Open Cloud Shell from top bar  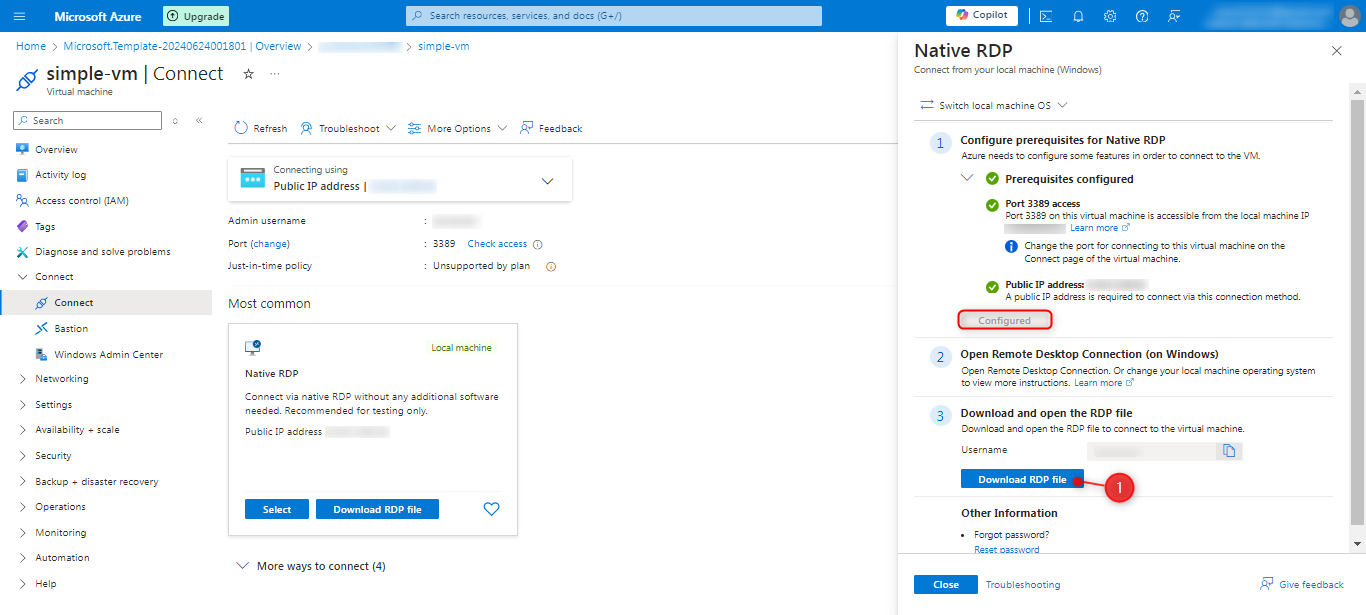pyautogui.click(x=1046, y=16)
